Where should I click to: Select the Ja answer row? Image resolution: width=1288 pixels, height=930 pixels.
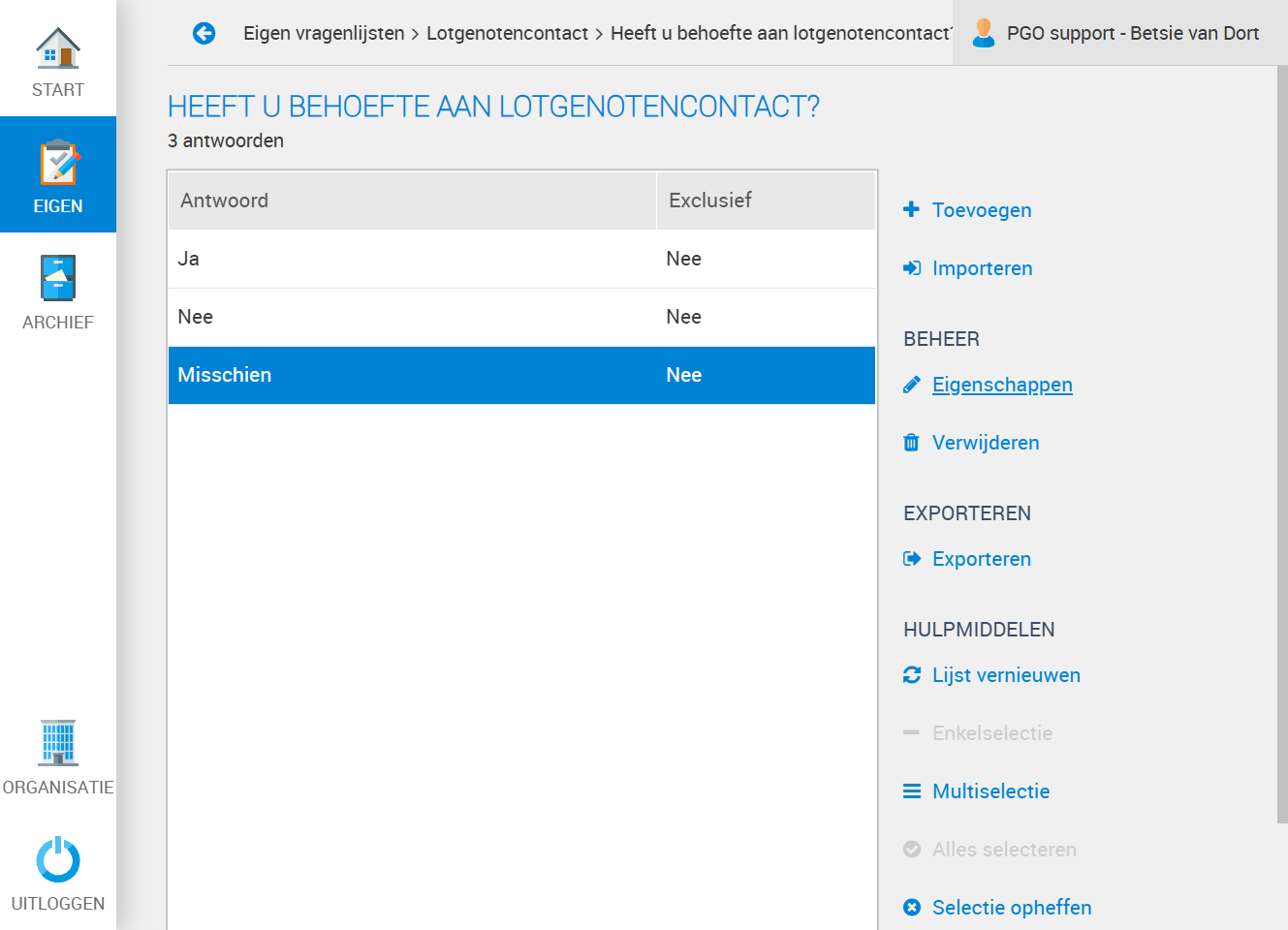tap(521, 259)
